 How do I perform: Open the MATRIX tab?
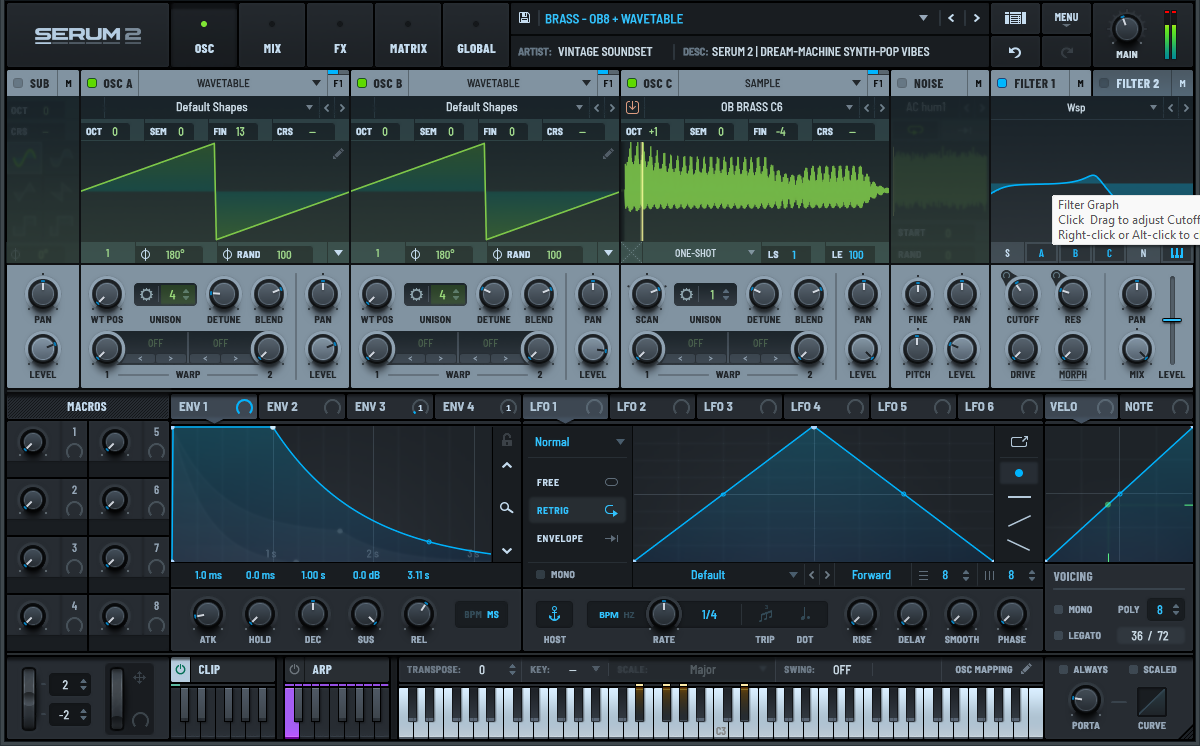(408, 36)
